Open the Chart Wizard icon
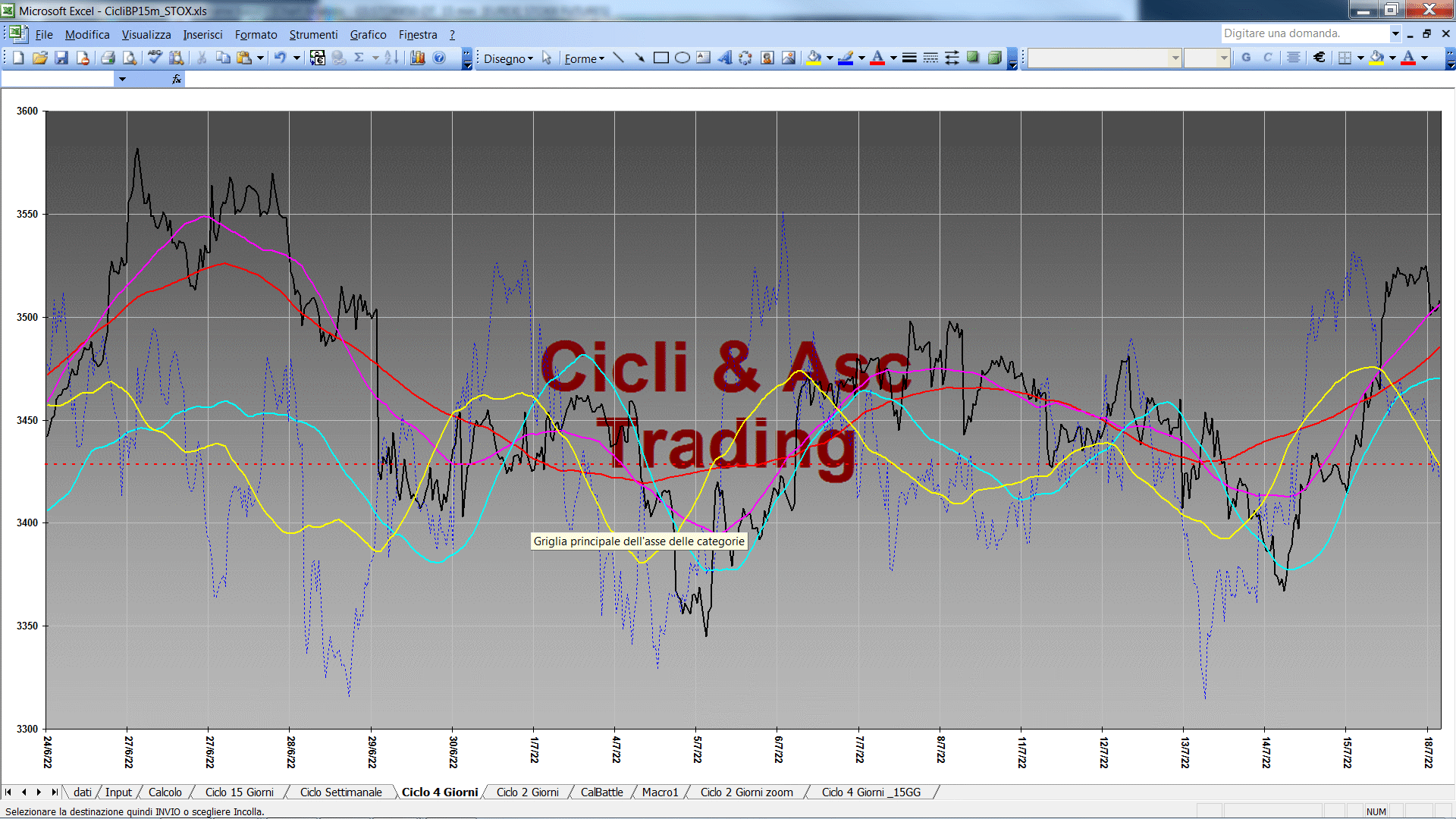Viewport: 1456px width, 819px height. click(x=417, y=58)
